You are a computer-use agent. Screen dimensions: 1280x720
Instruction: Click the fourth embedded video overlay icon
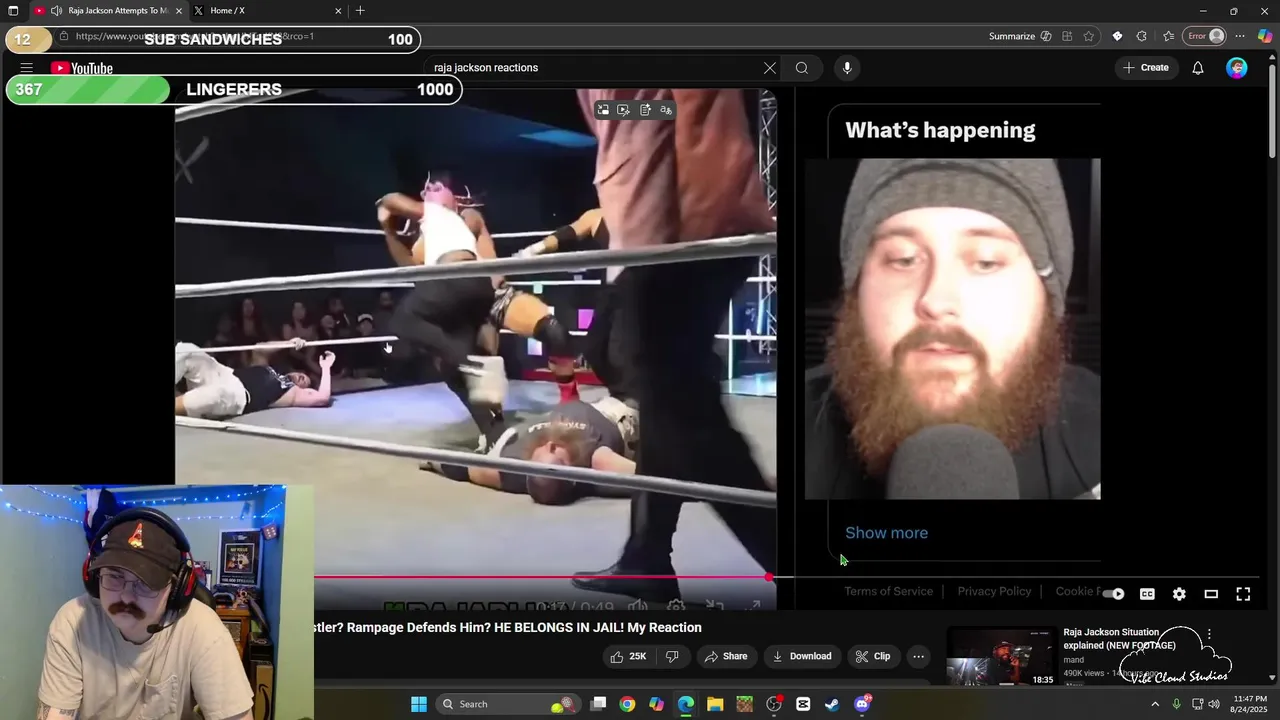tap(666, 110)
